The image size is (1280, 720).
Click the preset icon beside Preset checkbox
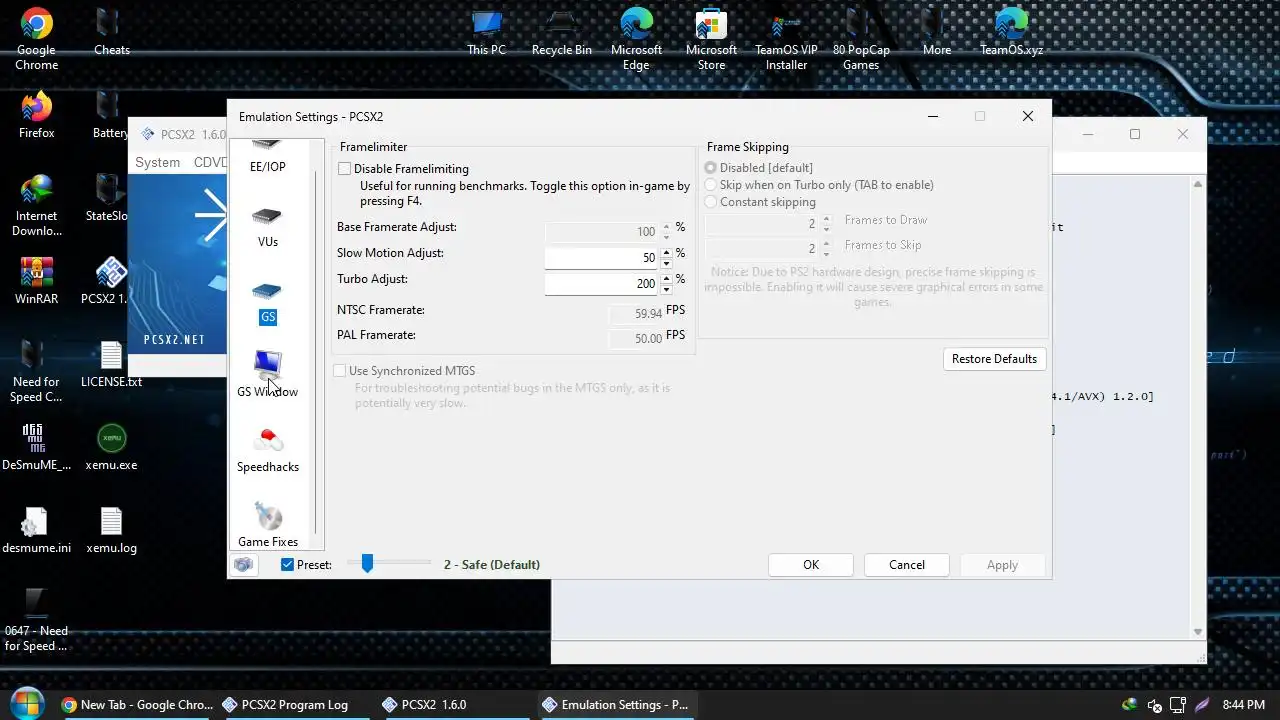point(243,565)
